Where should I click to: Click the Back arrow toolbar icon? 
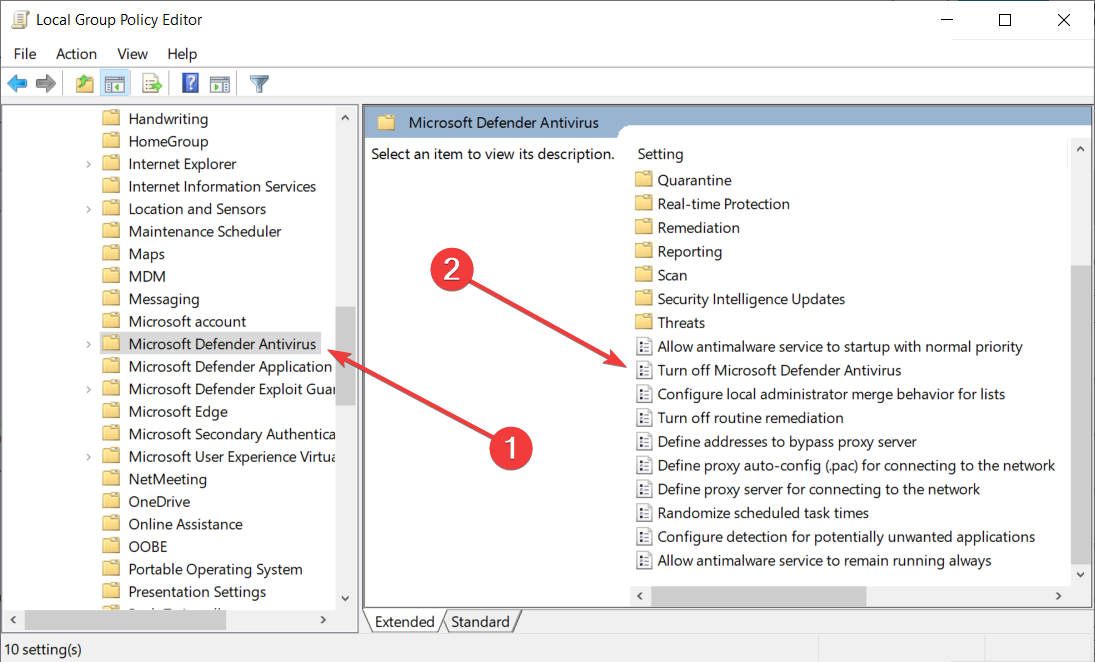coord(17,84)
